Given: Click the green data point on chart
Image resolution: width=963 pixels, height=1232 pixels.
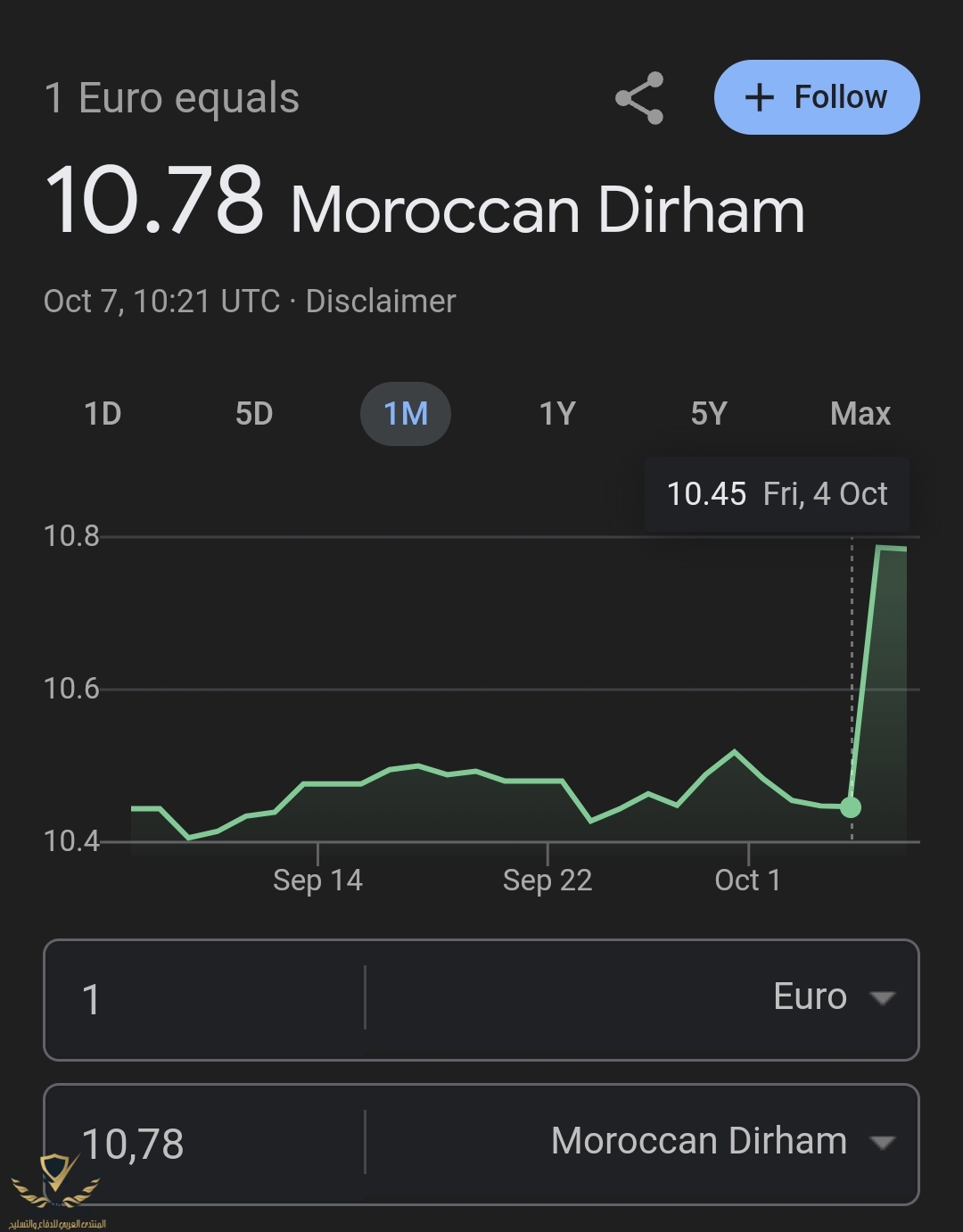Looking at the screenshot, I should tap(851, 807).
